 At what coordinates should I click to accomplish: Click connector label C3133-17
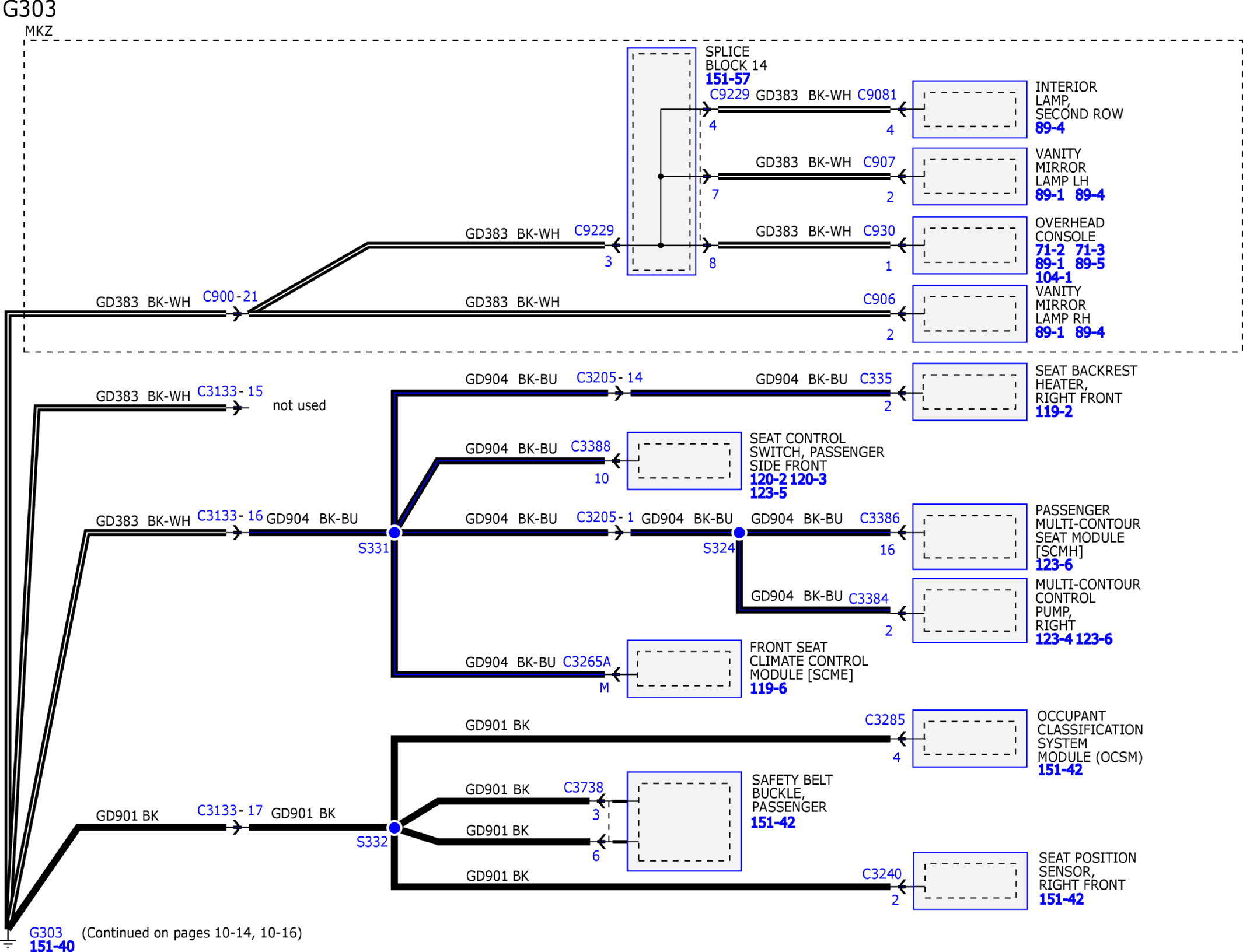pyautogui.click(x=230, y=810)
